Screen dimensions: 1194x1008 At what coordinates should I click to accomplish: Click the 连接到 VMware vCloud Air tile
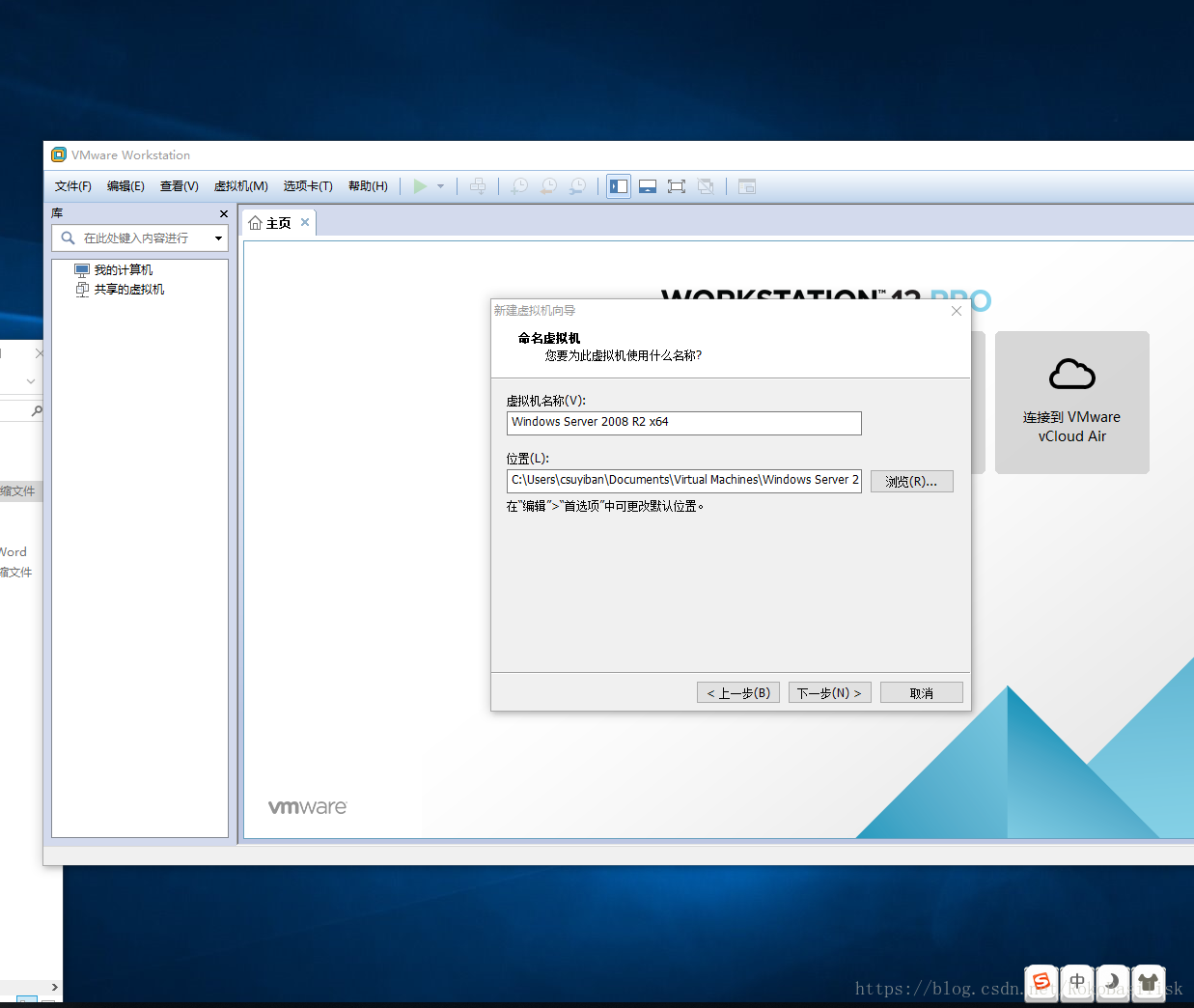1072,403
